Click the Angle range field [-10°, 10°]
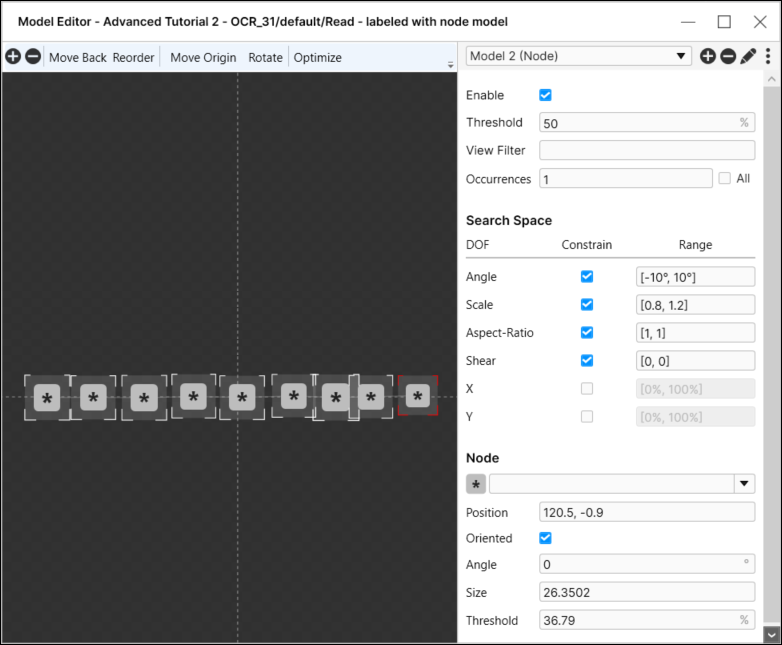This screenshot has width=782, height=645. pyautogui.click(x=695, y=277)
